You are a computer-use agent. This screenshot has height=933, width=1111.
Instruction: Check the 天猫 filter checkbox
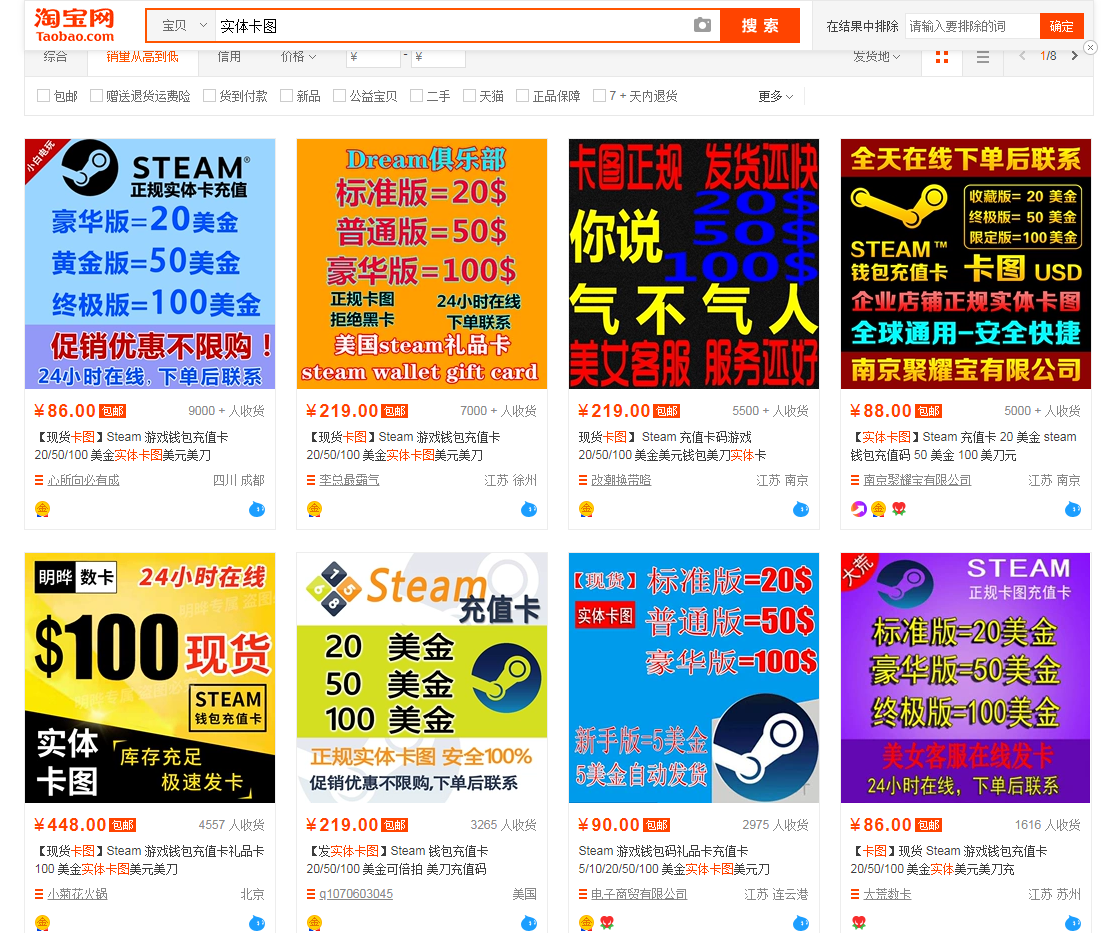click(469, 96)
